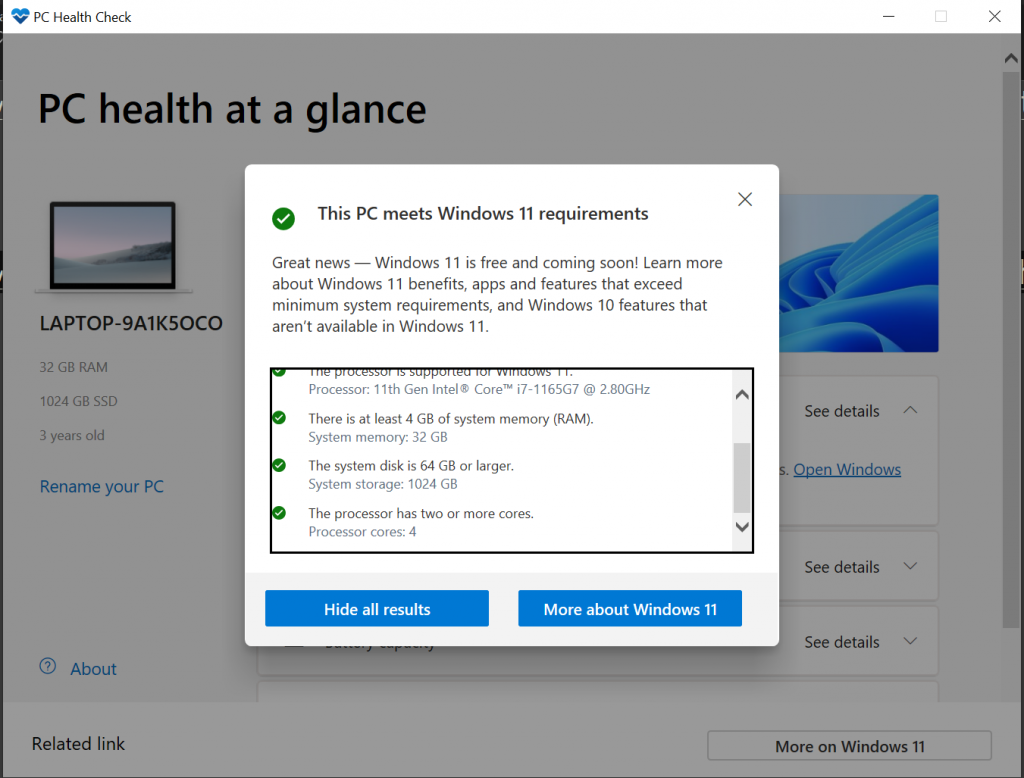Click check icon for system disk requirement
This screenshot has width=1024, height=778.
[x=280, y=465]
